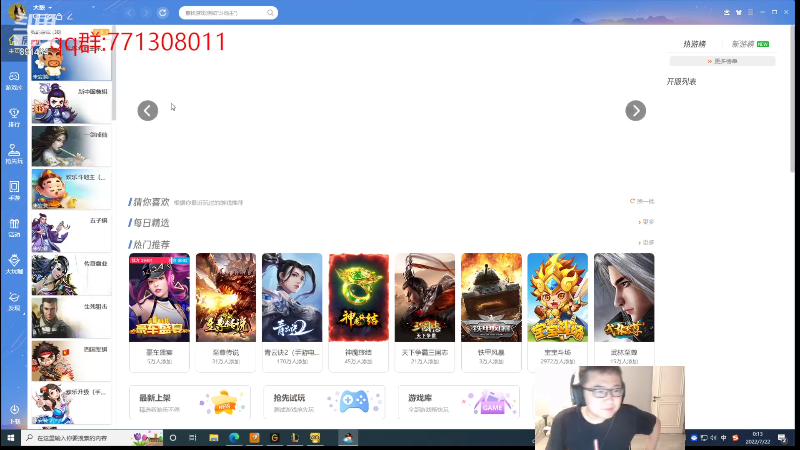
Task: Open the 豪车盛宴 game card
Action: 159,312
